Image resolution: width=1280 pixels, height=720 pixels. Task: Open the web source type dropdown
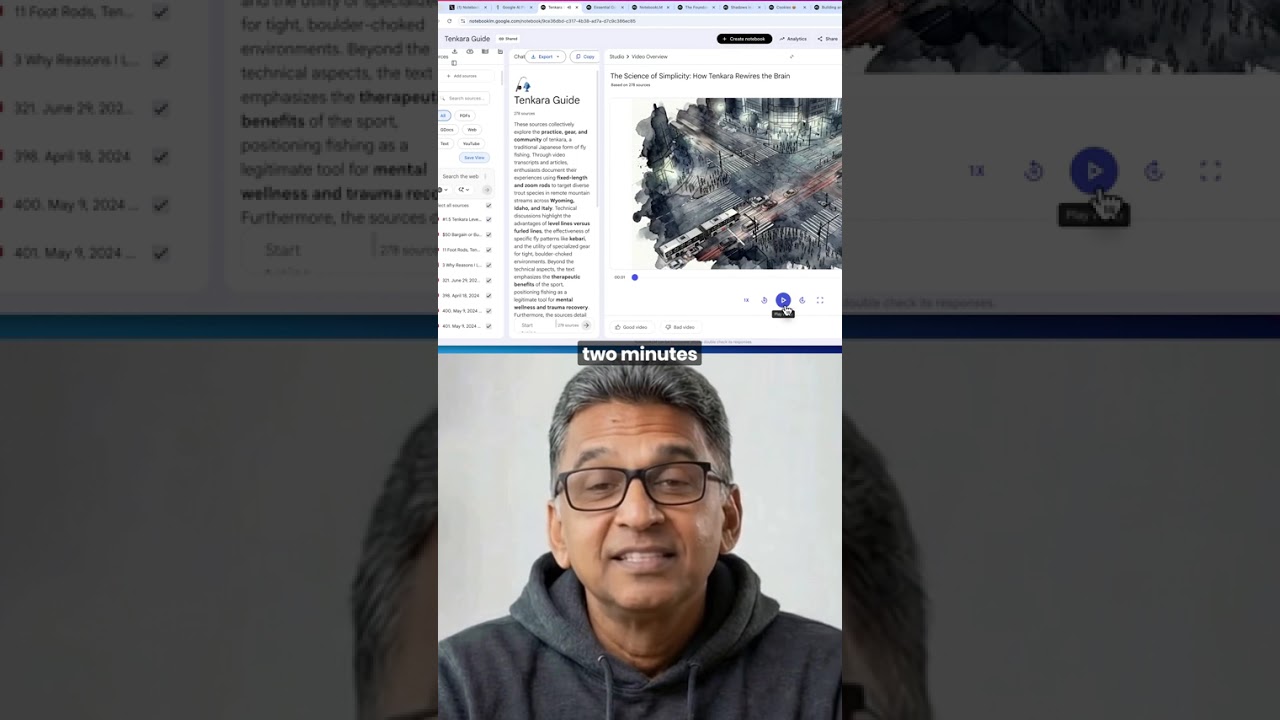pyautogui.click(x=444, y=189)
